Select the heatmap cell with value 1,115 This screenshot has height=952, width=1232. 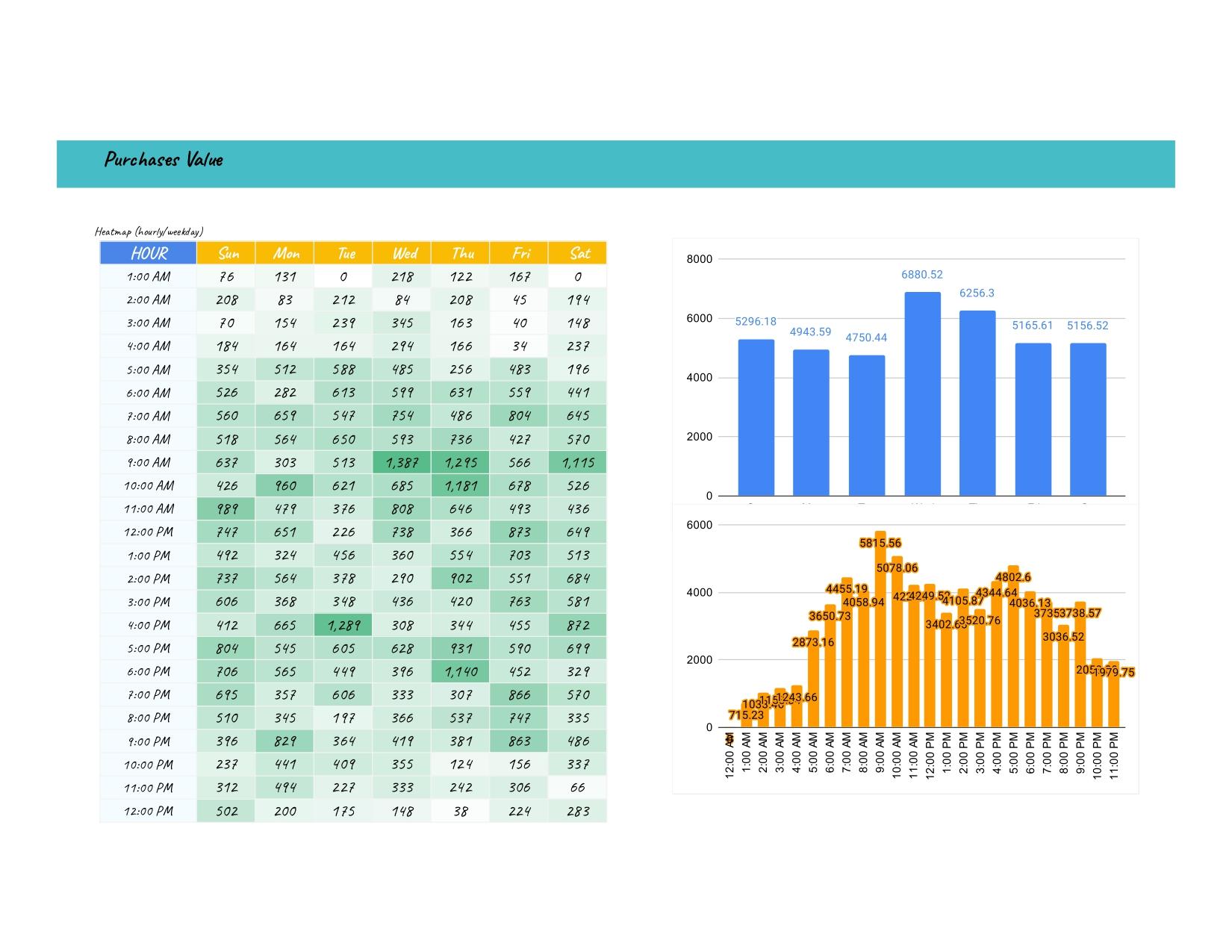578,462
